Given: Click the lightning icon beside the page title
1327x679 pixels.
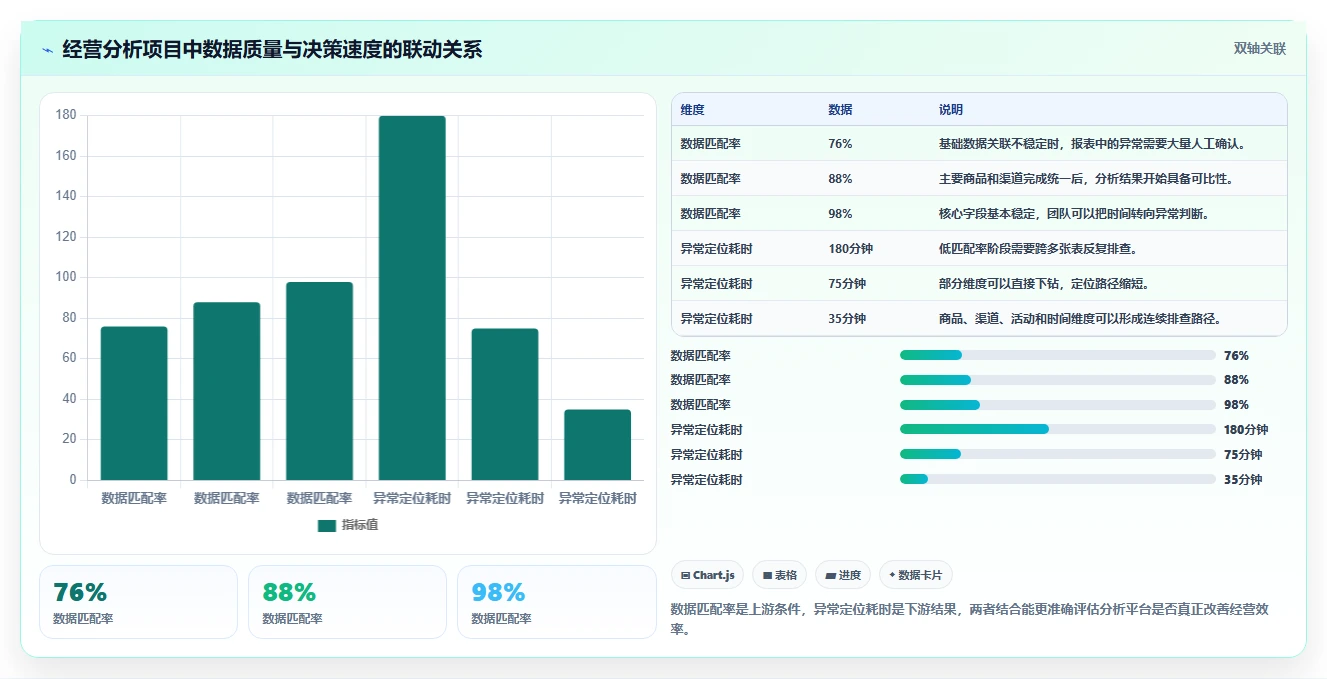Looking at the screenshot, I should (x=47, y=50).
